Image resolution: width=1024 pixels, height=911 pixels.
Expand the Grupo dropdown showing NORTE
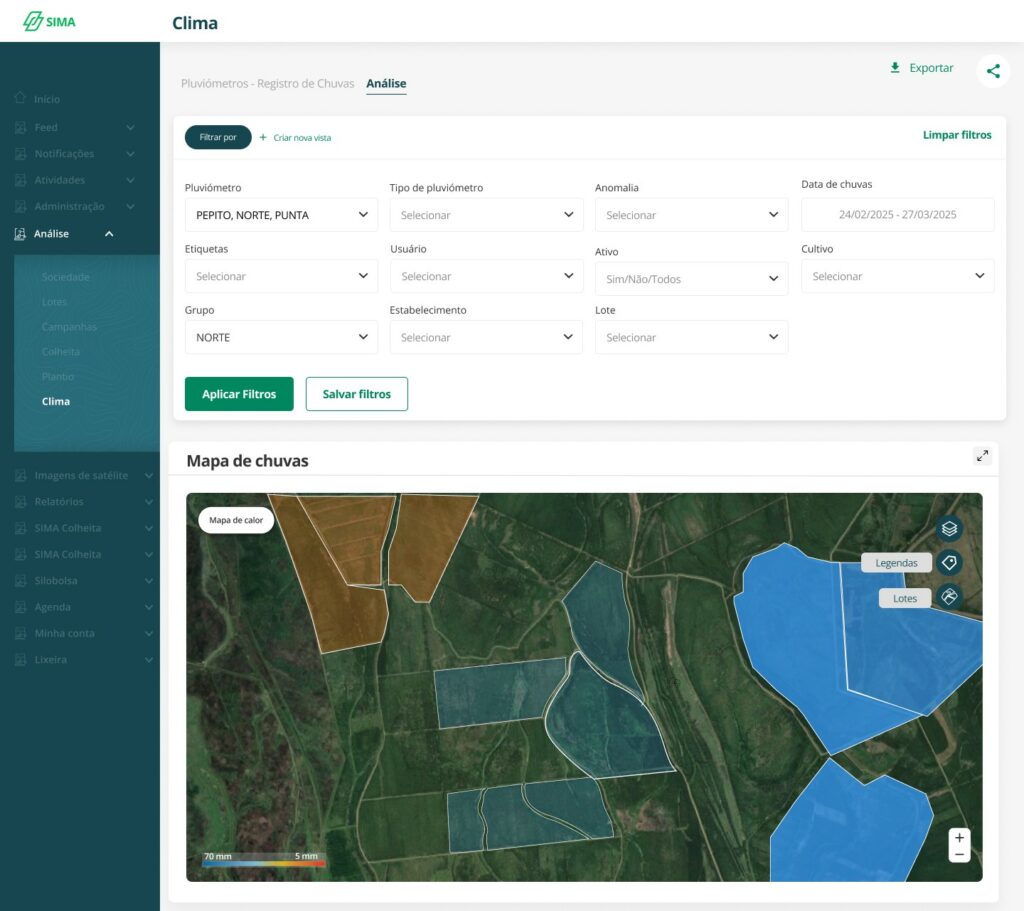pos(281,337)
